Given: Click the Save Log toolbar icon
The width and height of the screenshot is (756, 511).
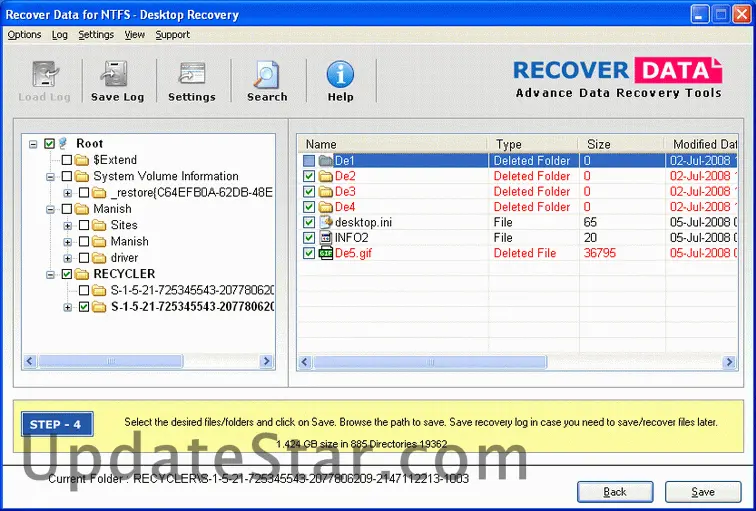Looking at the screenshot, I should pos(115,74).
